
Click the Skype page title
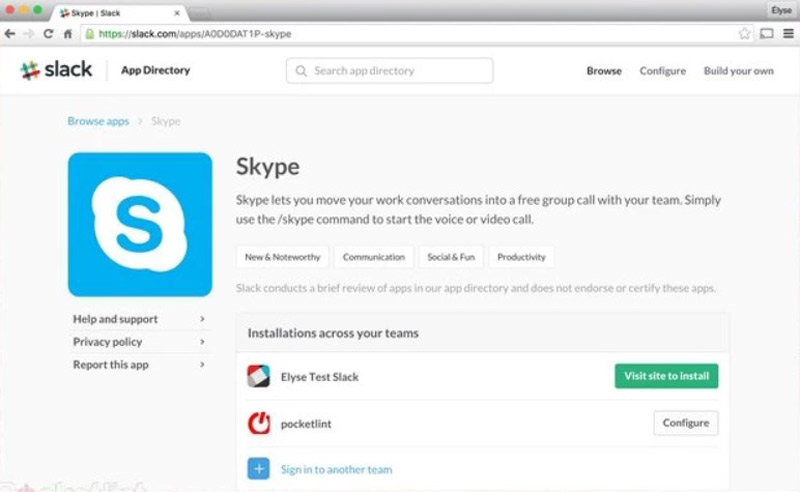(x=268, y=167)
